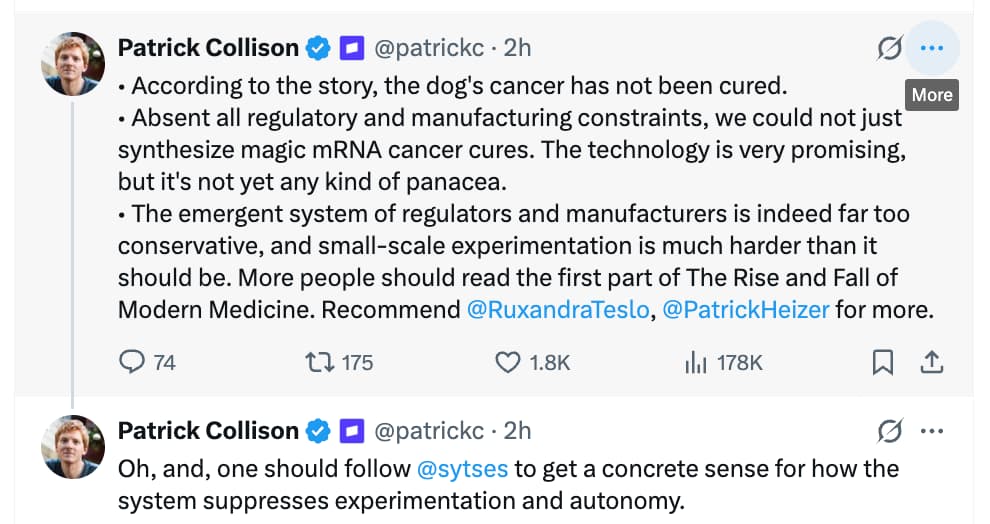990x524 pixels.
Task: Open the @patrickc handle on first tweet
Action: pos(431,47)
